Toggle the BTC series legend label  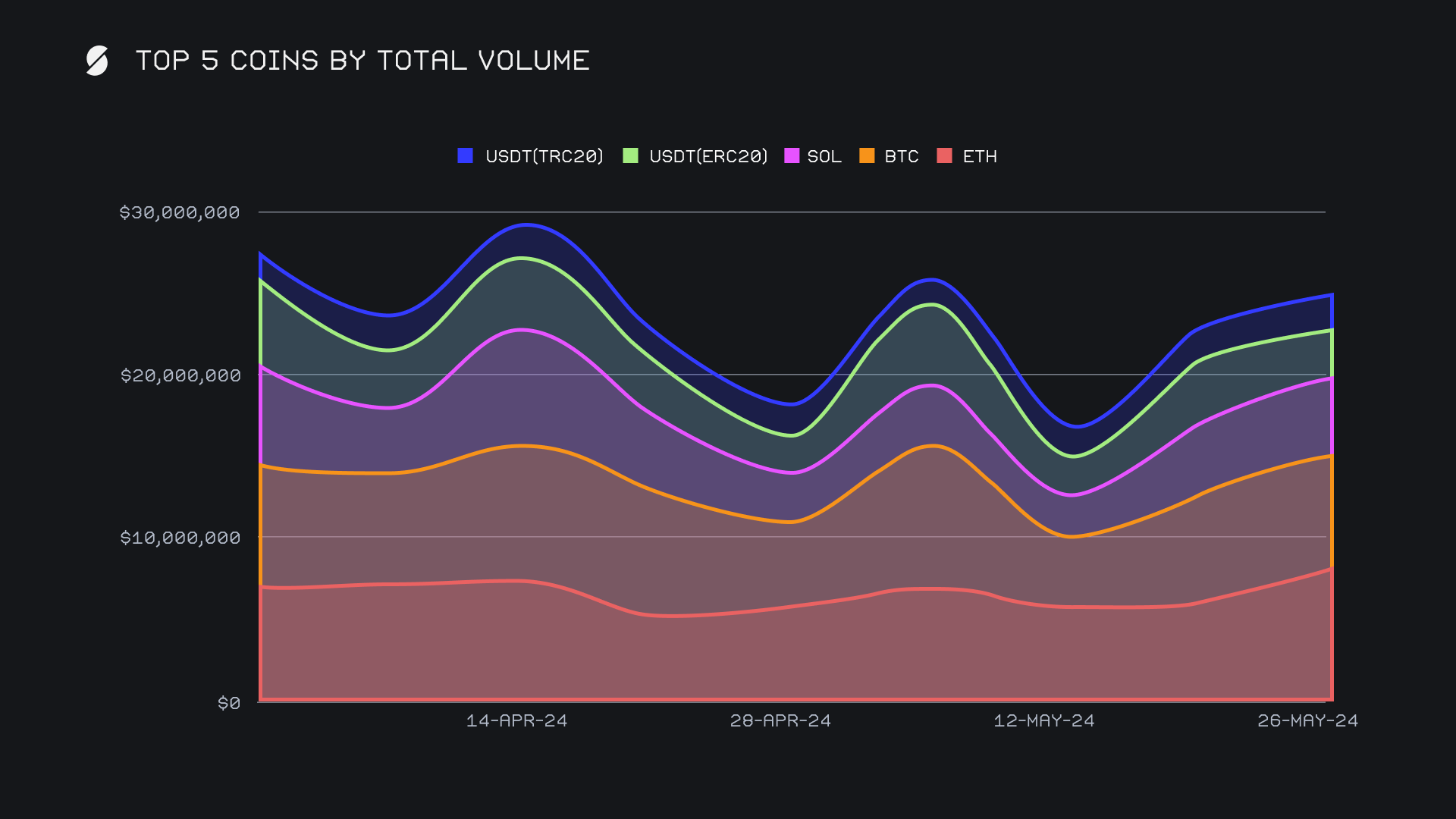point(902,156)
